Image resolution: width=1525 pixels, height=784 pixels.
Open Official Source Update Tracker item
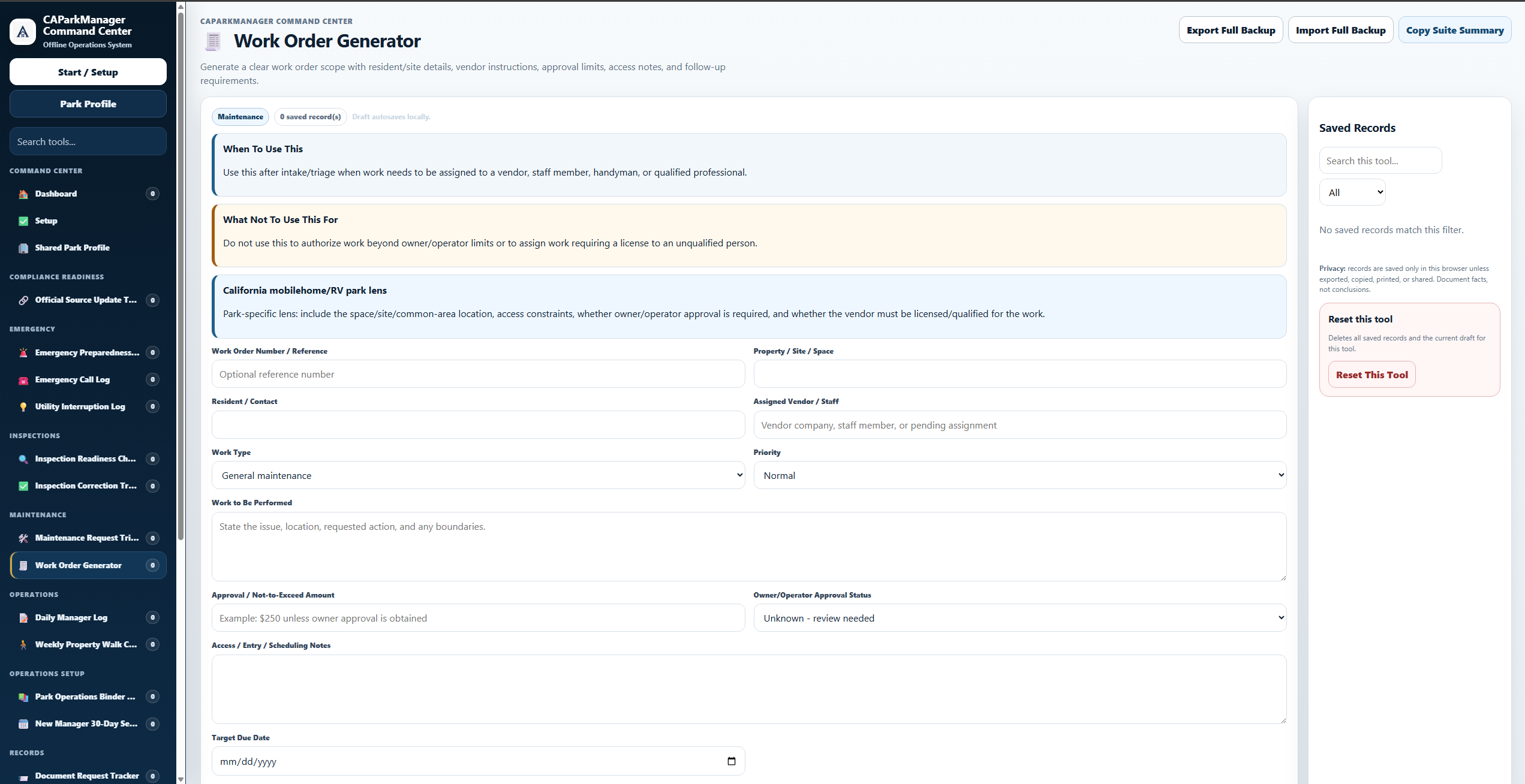pyautogui.click(x=88, y=300)
